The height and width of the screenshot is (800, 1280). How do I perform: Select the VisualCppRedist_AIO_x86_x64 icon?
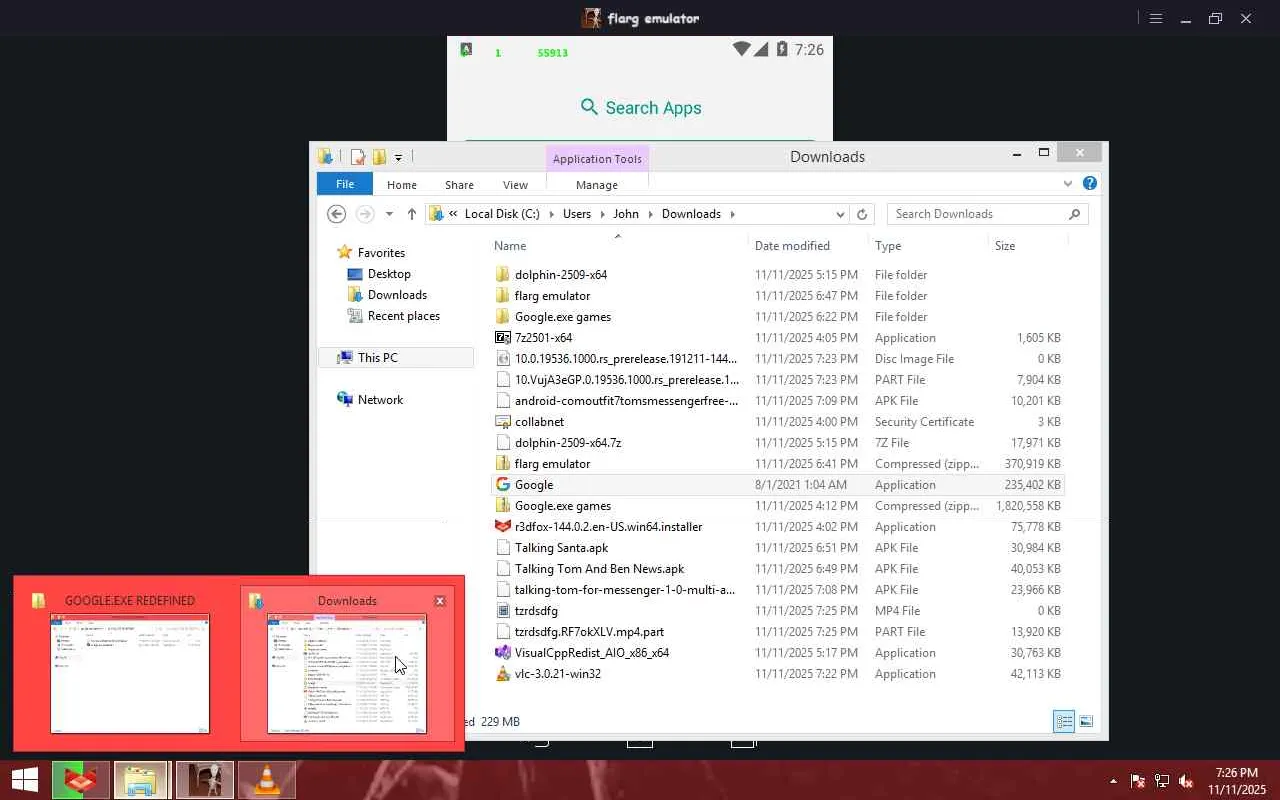pyautogui.click(x=503, y=653)
